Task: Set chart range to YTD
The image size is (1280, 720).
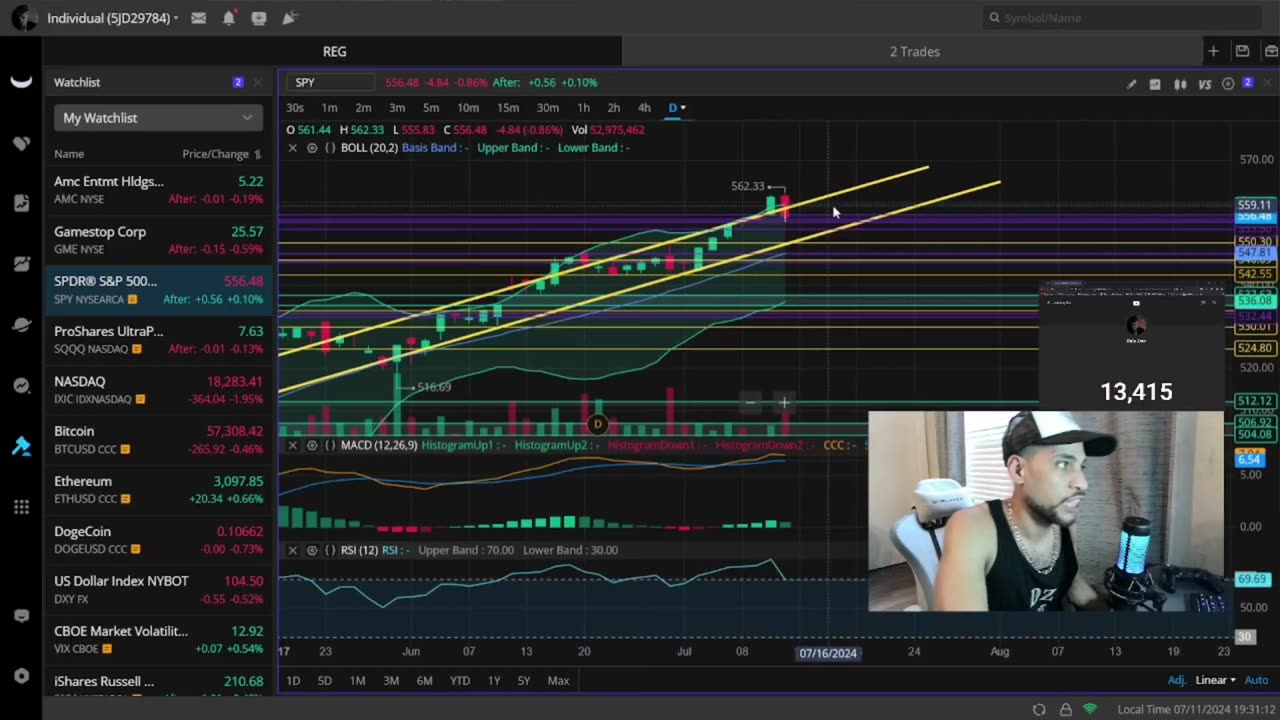Action: 459,681
